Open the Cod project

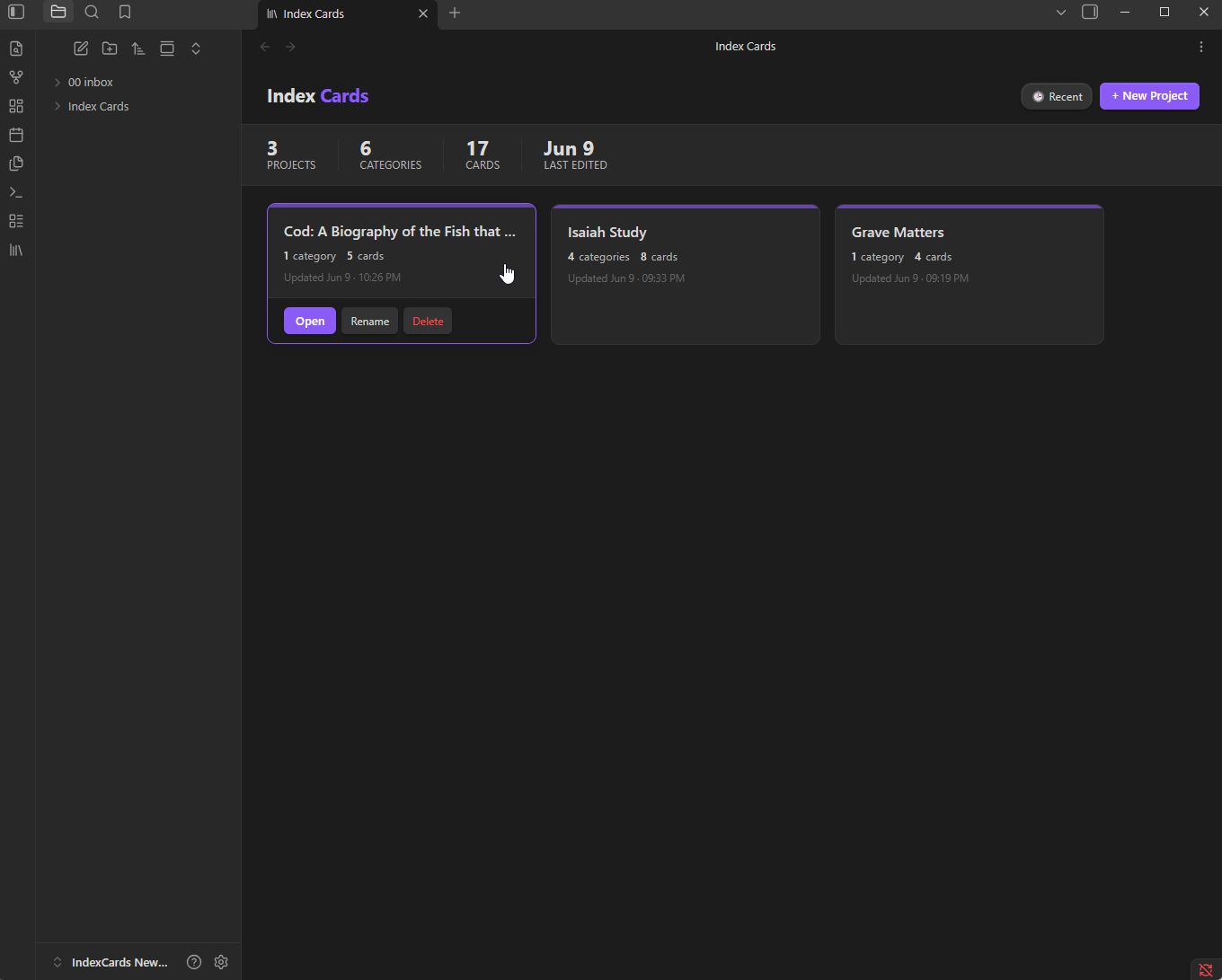[x=310, y=321]
